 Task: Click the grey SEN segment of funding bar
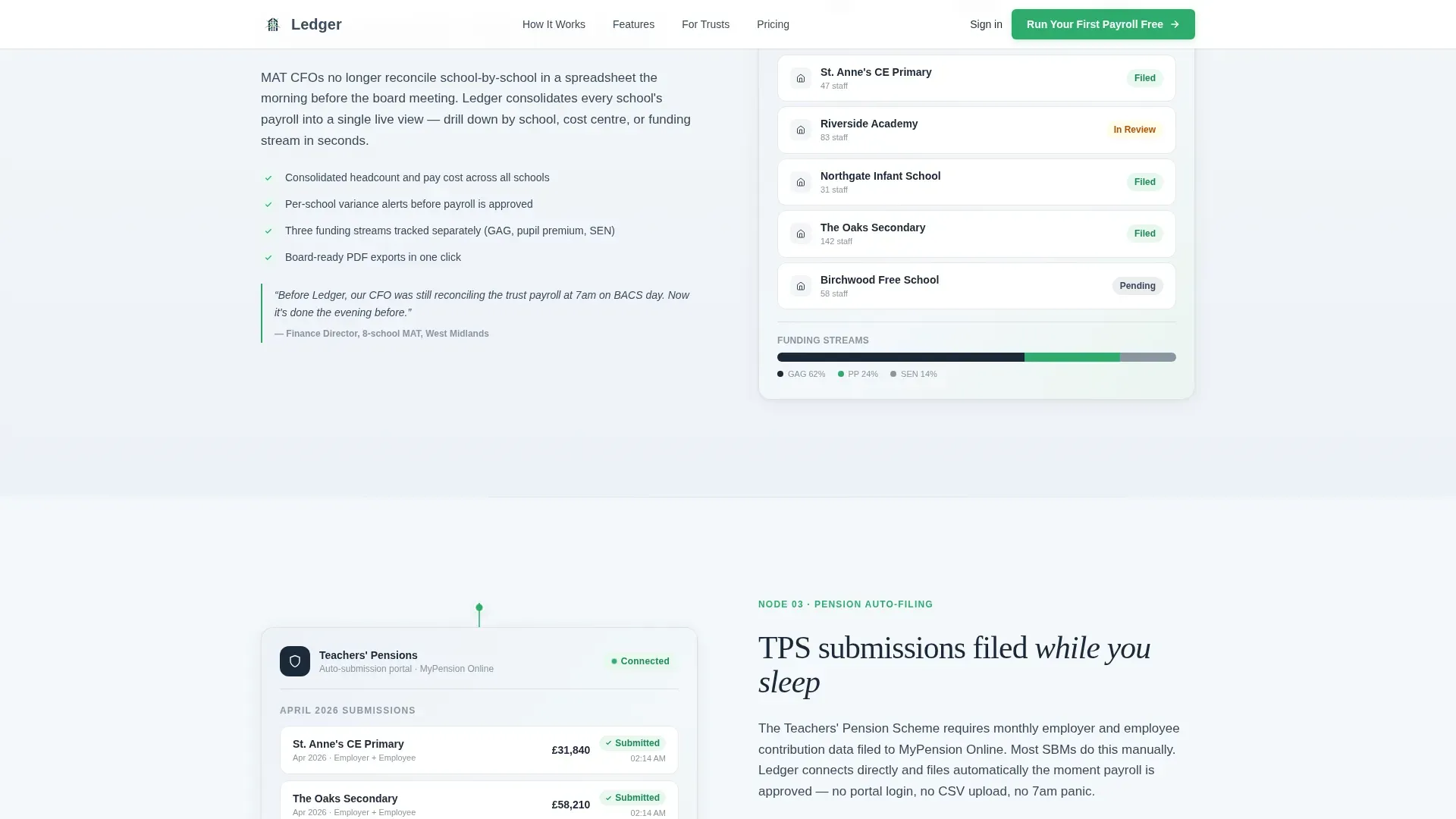tap(1148, 357)
